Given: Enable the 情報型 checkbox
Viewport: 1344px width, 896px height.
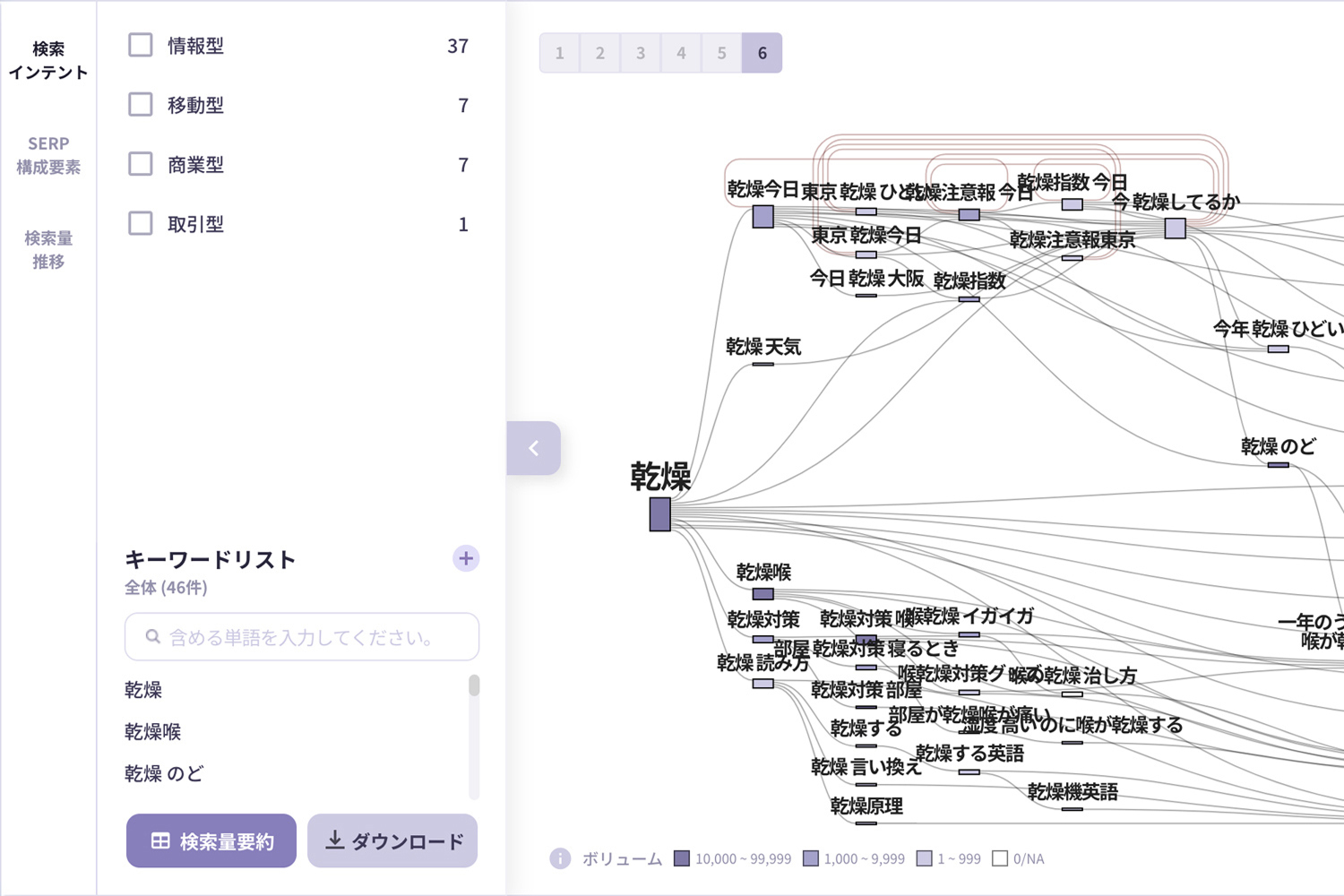Looking at the screenshot, I should pos(141,46).
